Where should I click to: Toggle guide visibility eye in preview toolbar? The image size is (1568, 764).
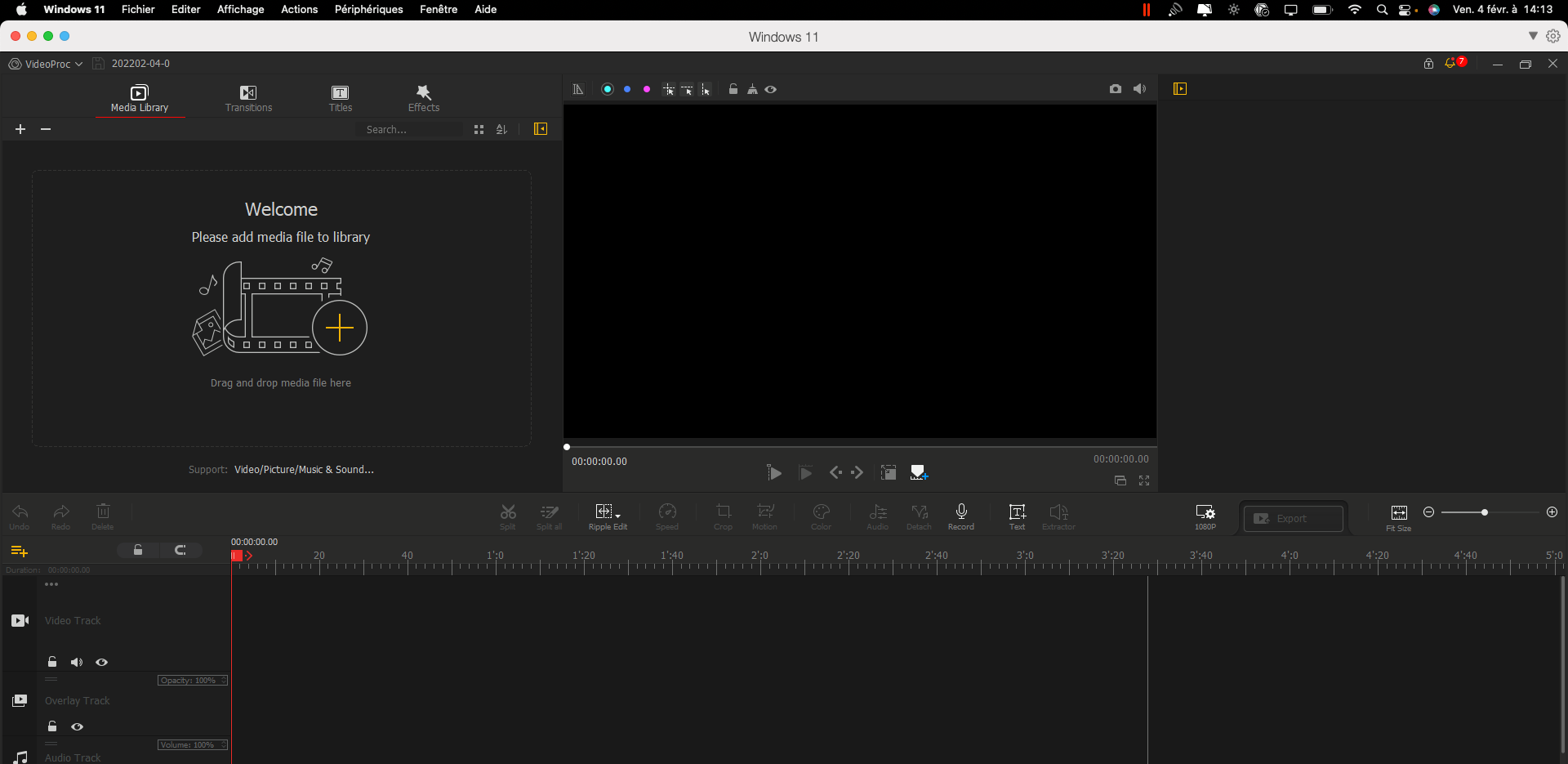pyautogui.click(x=771, y=89)
